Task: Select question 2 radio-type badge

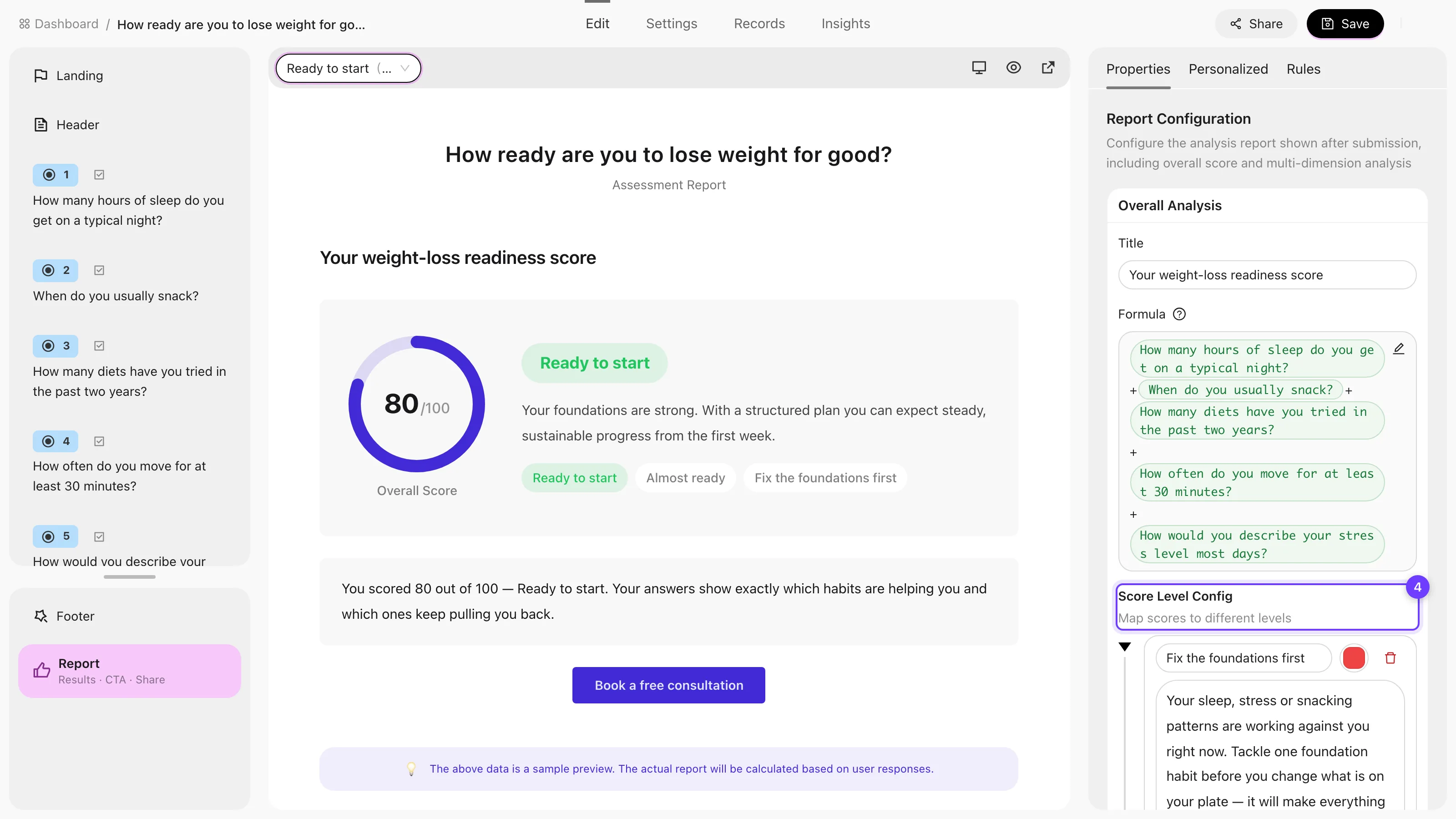Action: (56, 270)
